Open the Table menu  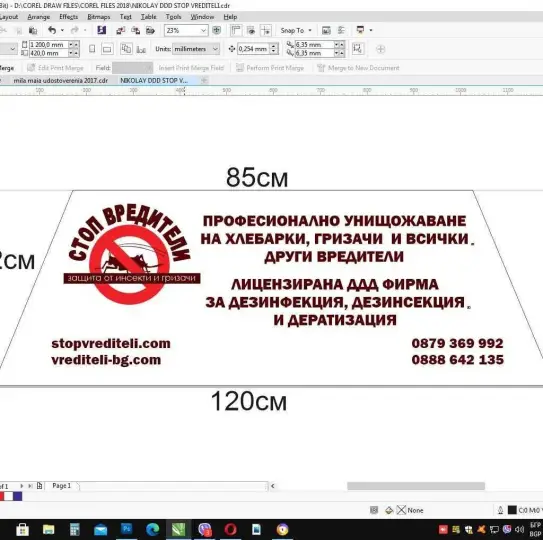149,17
